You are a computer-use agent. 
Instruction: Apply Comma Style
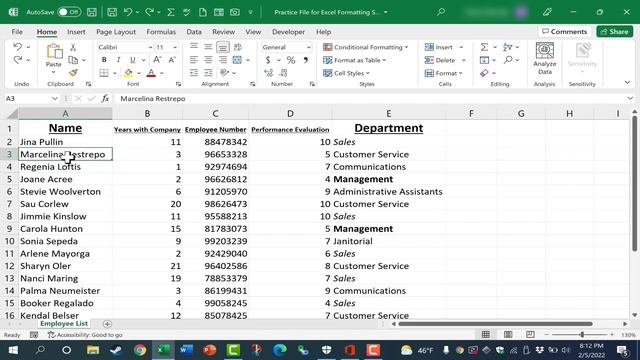pyautogui.click(x=306, y=60)
